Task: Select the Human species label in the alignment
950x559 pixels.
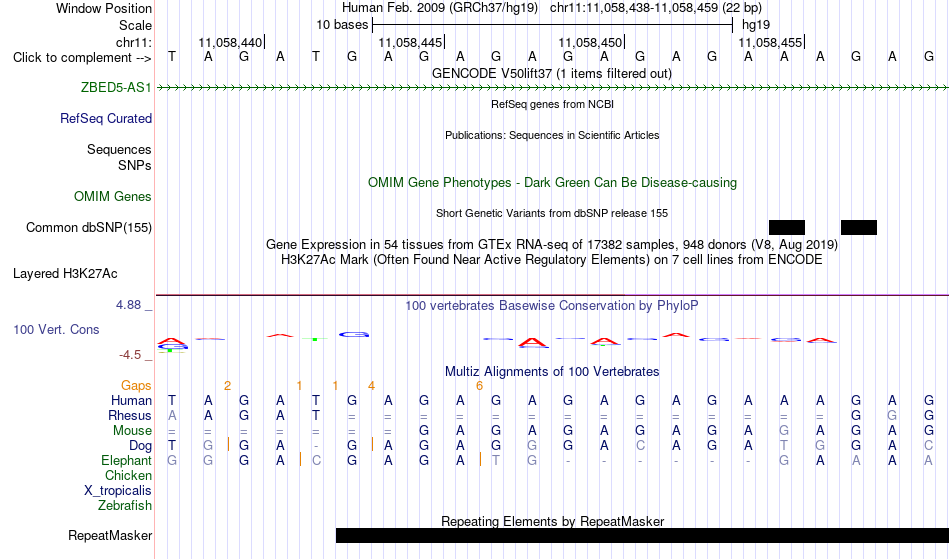Action: (x=131, y=400)
